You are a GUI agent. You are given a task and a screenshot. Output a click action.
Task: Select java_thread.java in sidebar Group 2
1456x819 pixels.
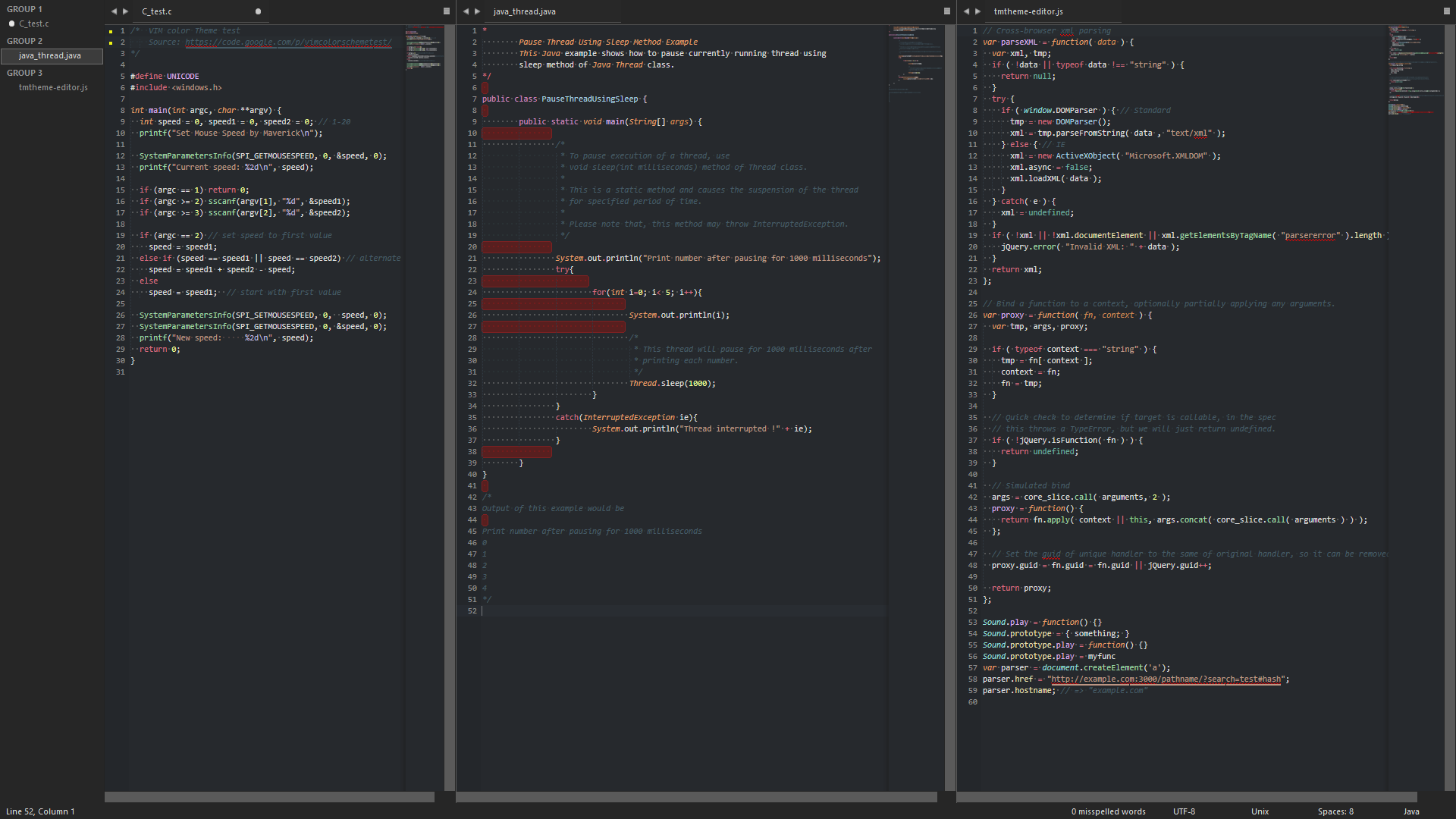click(50, 56)
